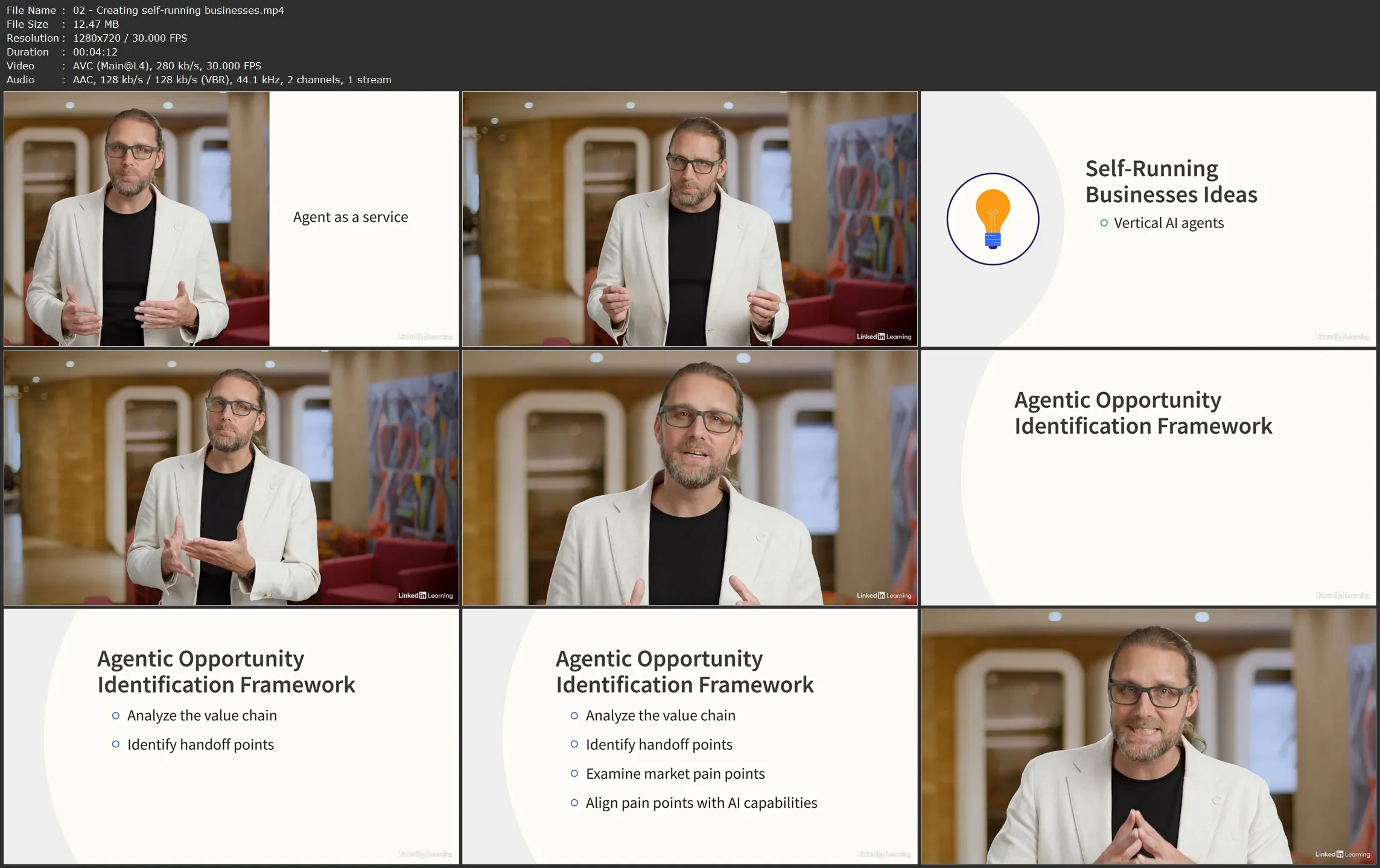Click the file size value '12.47 MB'

pos(96,24)
